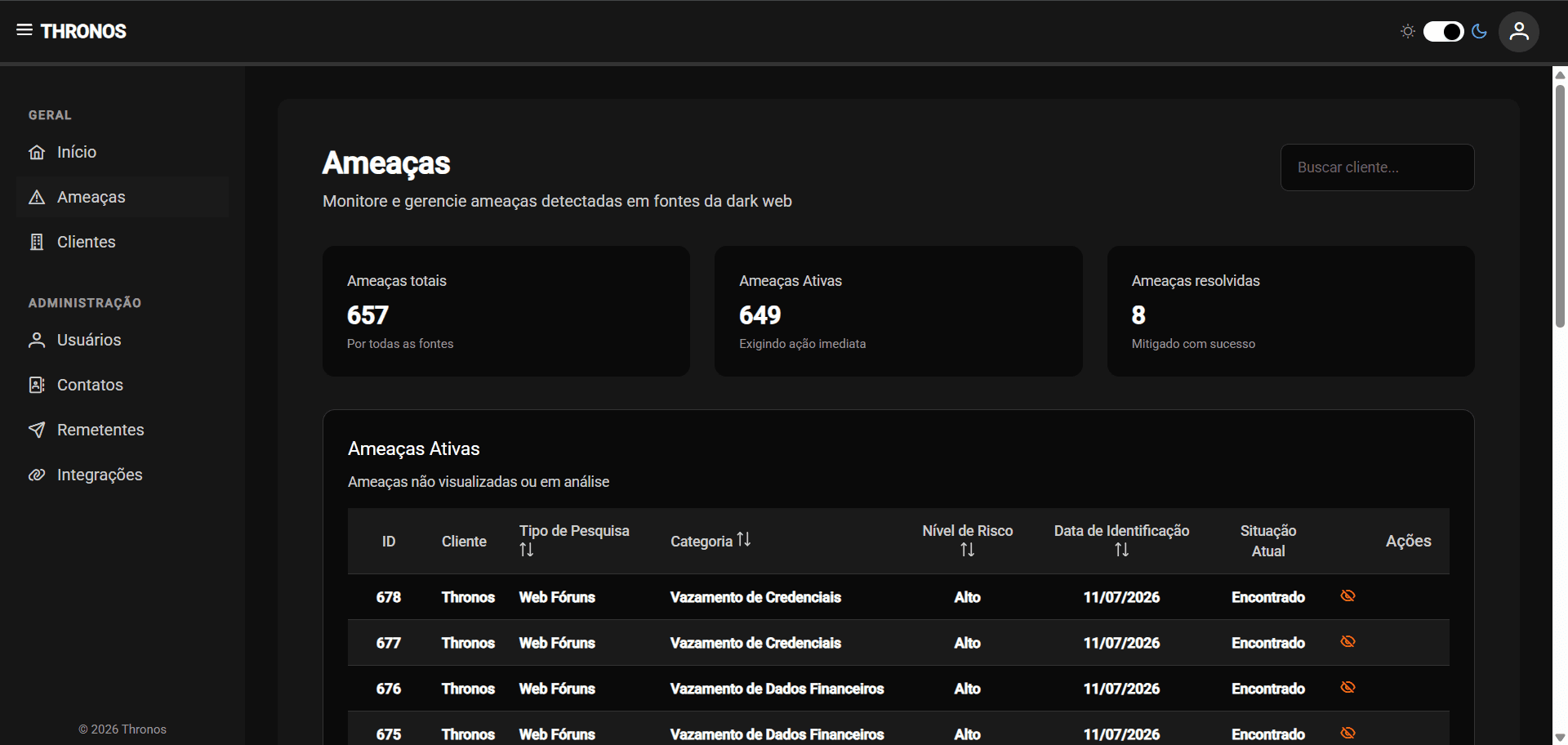
Task: Sort by Tipo de Pesquisa arrows
Action: 527,551
